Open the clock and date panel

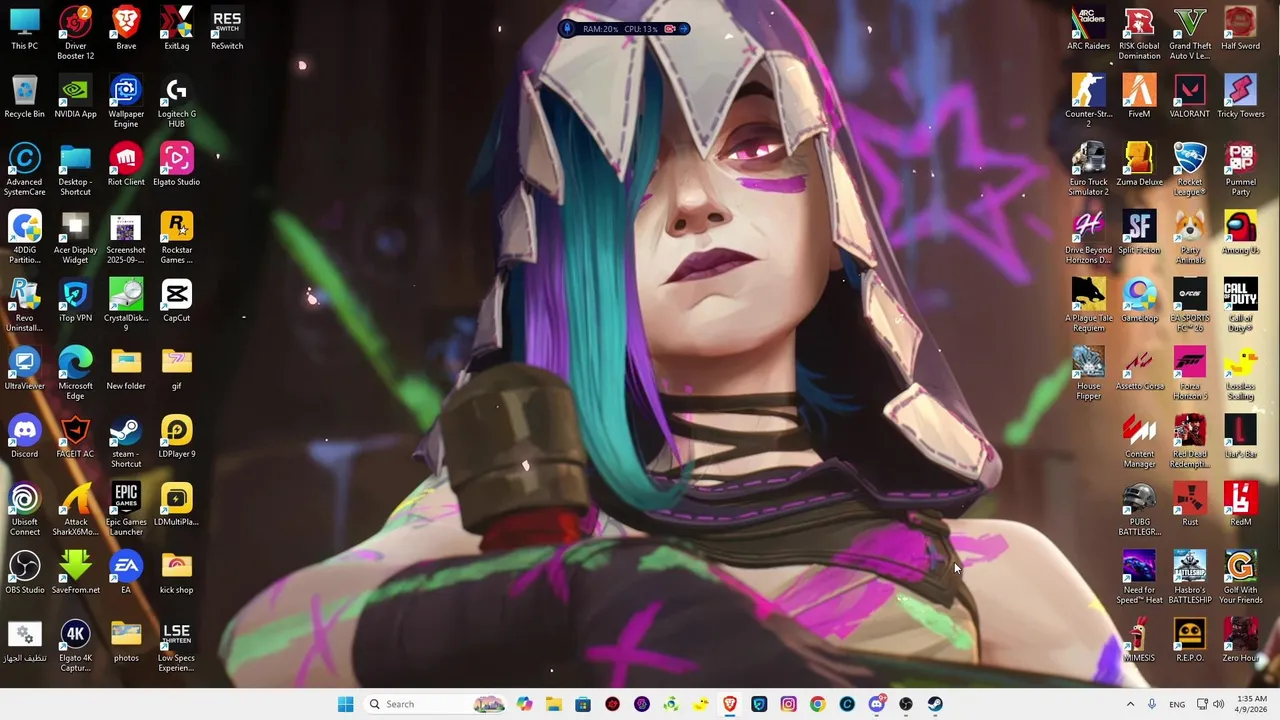1252,704
